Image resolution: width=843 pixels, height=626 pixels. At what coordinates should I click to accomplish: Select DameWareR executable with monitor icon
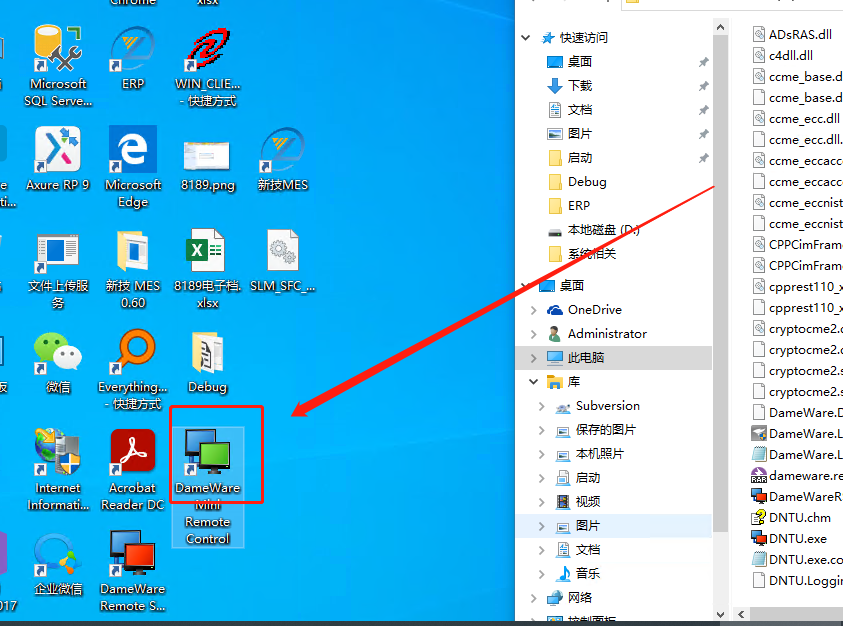(x=797, y=496)
